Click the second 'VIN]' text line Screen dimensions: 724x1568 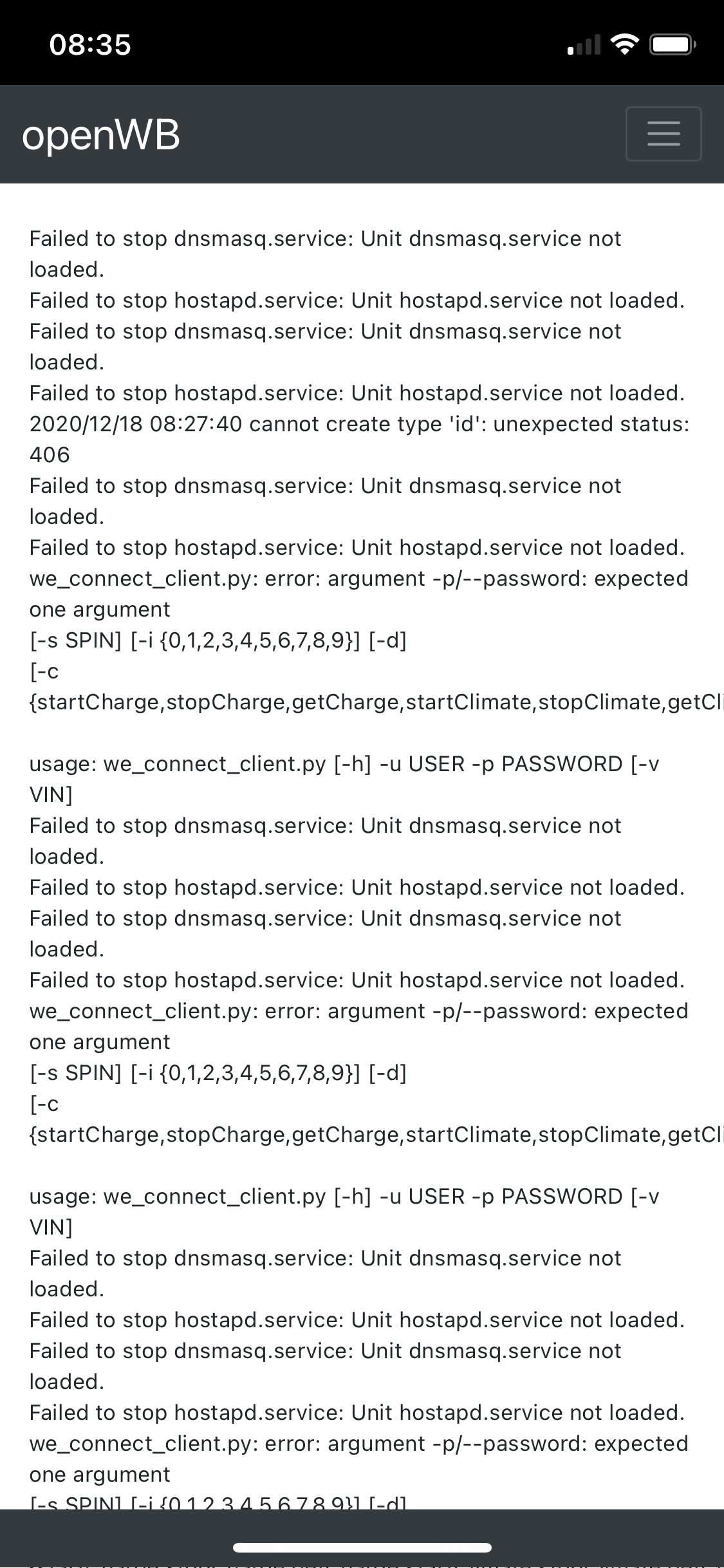[x=51, y=1227]
